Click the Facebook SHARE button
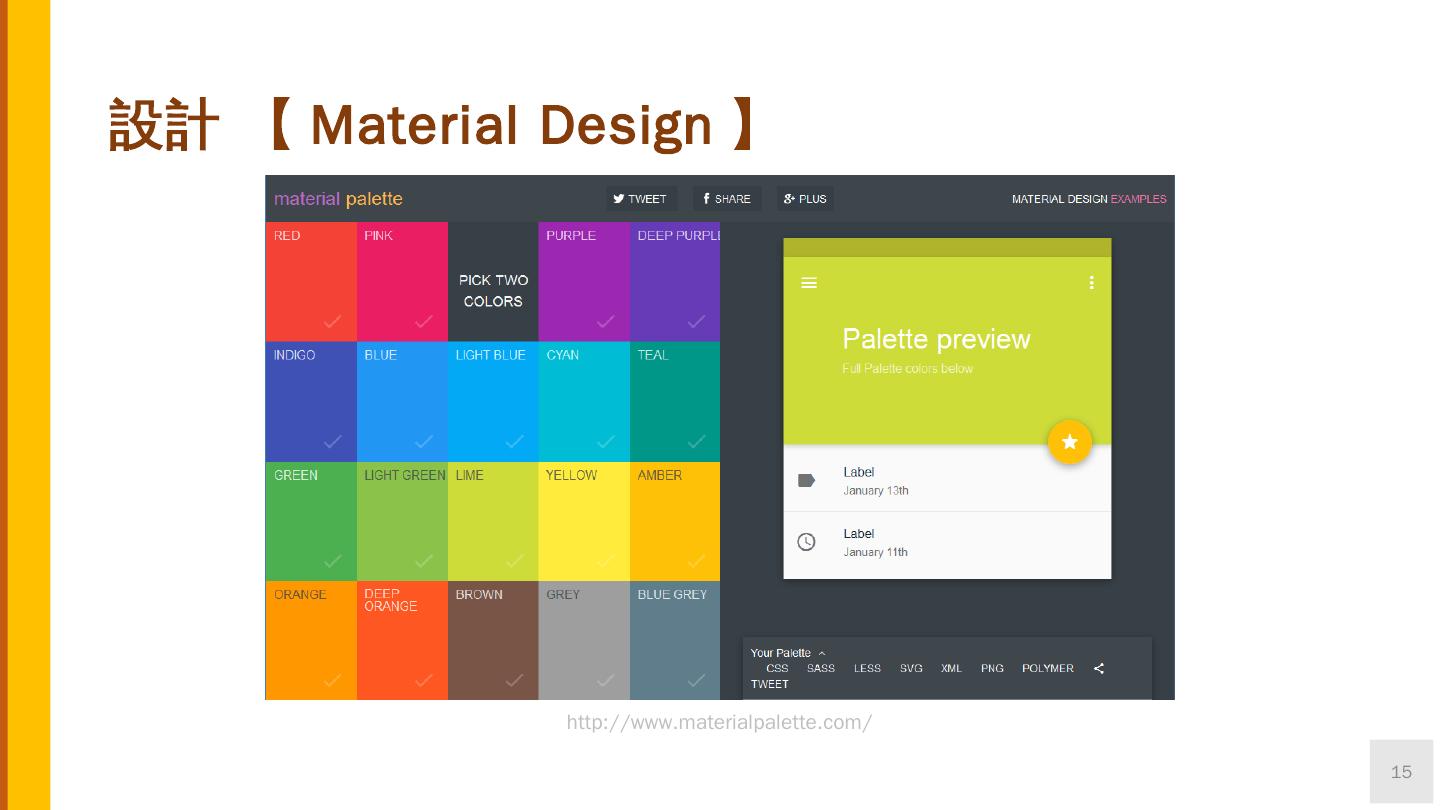The height and width of the screenshot is (810, 1440). pos(727,199)
